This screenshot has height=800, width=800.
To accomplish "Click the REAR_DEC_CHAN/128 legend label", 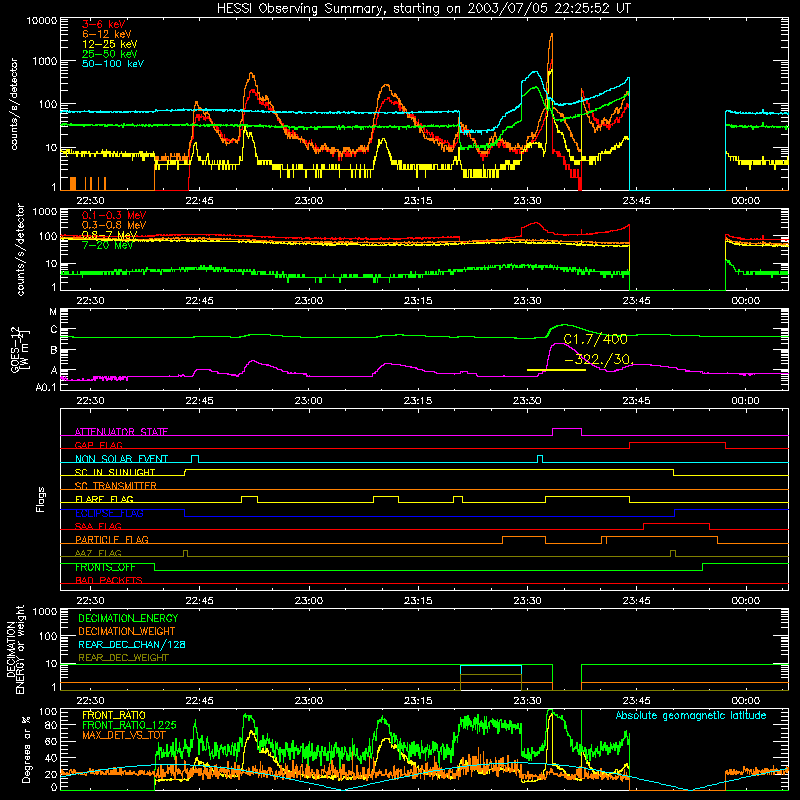I will [132, 645].
